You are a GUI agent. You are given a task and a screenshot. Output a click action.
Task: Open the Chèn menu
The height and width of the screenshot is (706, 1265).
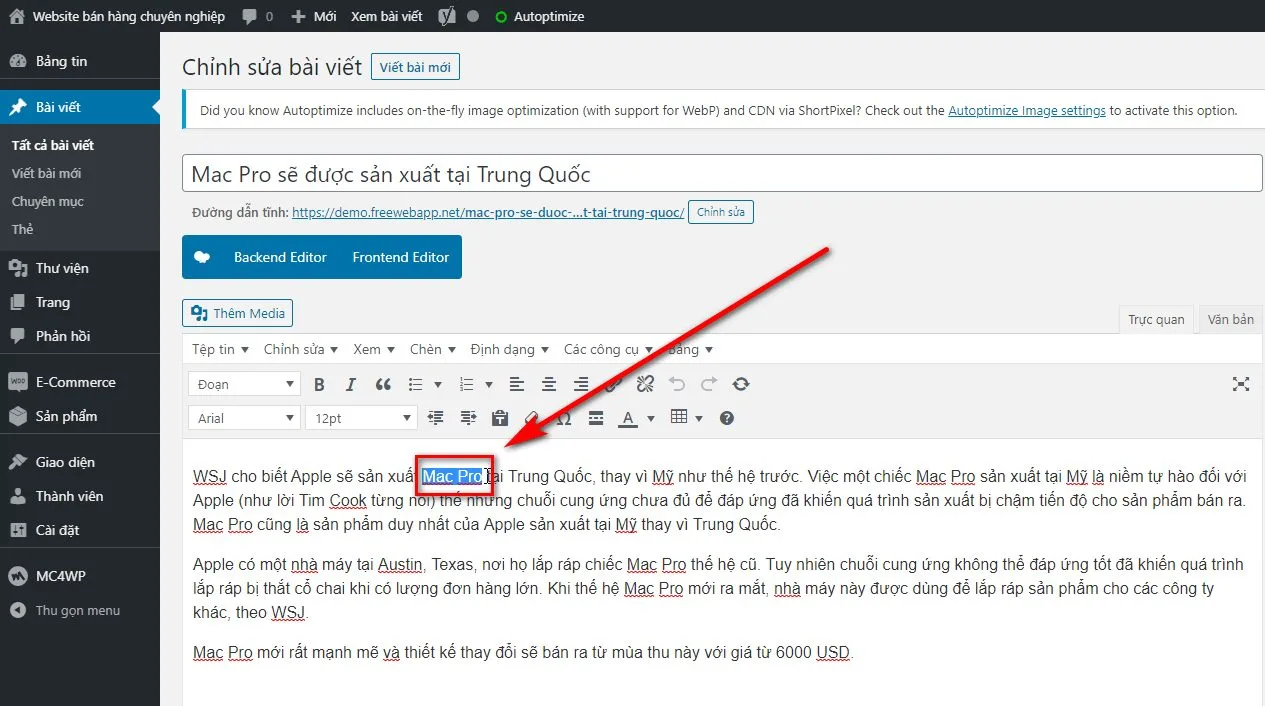(432, 349)
